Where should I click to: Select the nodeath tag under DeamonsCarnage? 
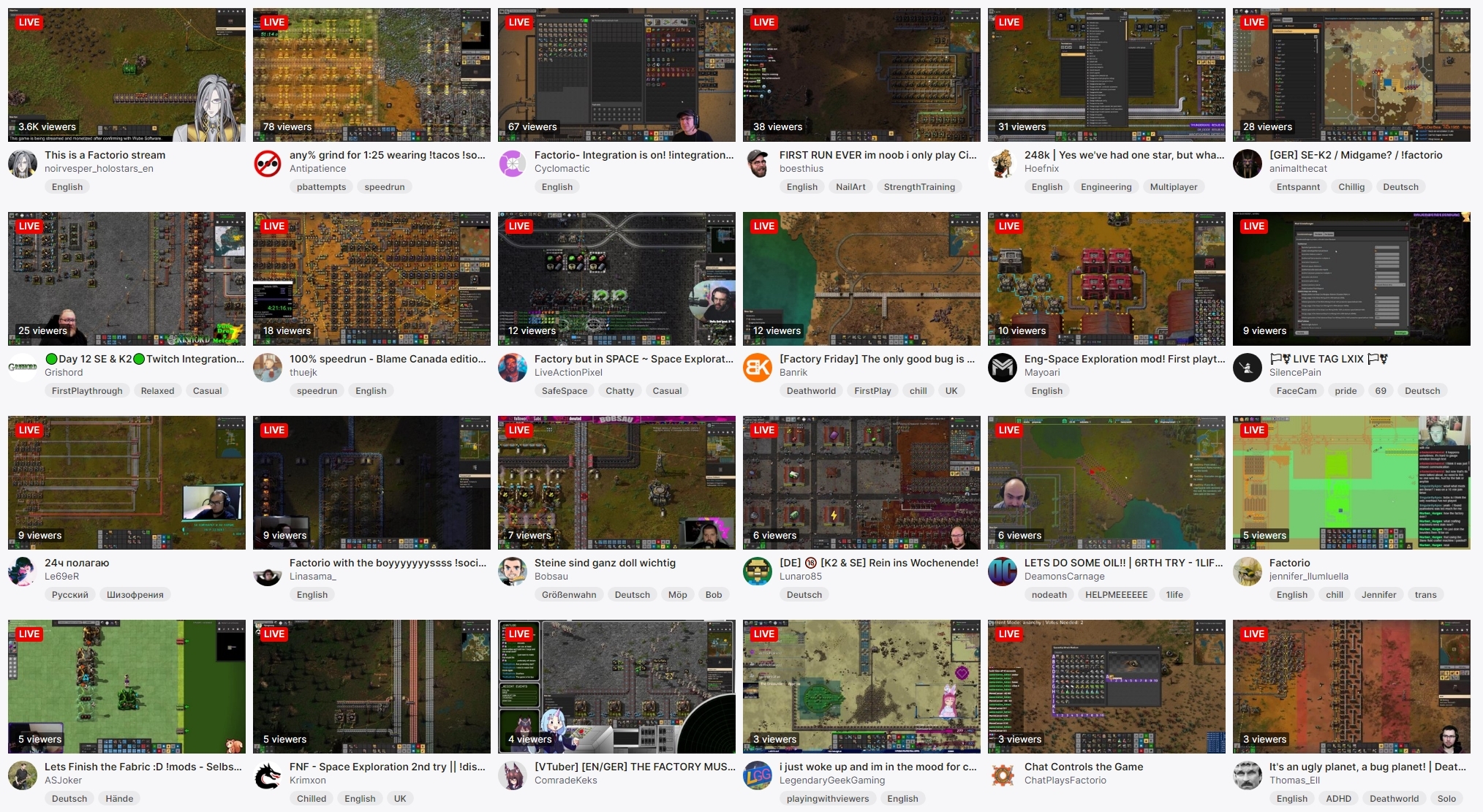1049,595
